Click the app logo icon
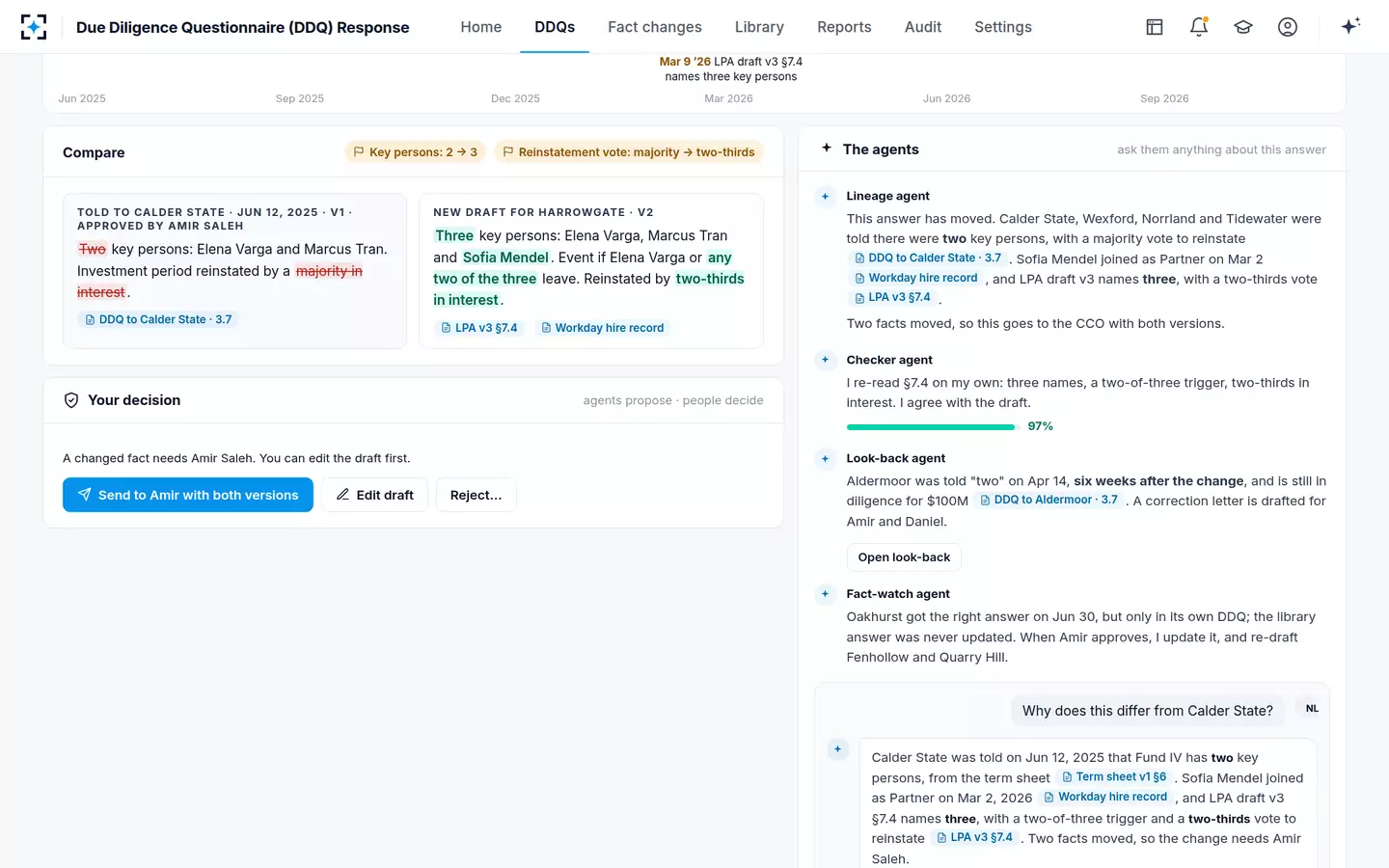The width and height of the screenshot is (1389, 868). pyautogui.click(x=34, y=27)
